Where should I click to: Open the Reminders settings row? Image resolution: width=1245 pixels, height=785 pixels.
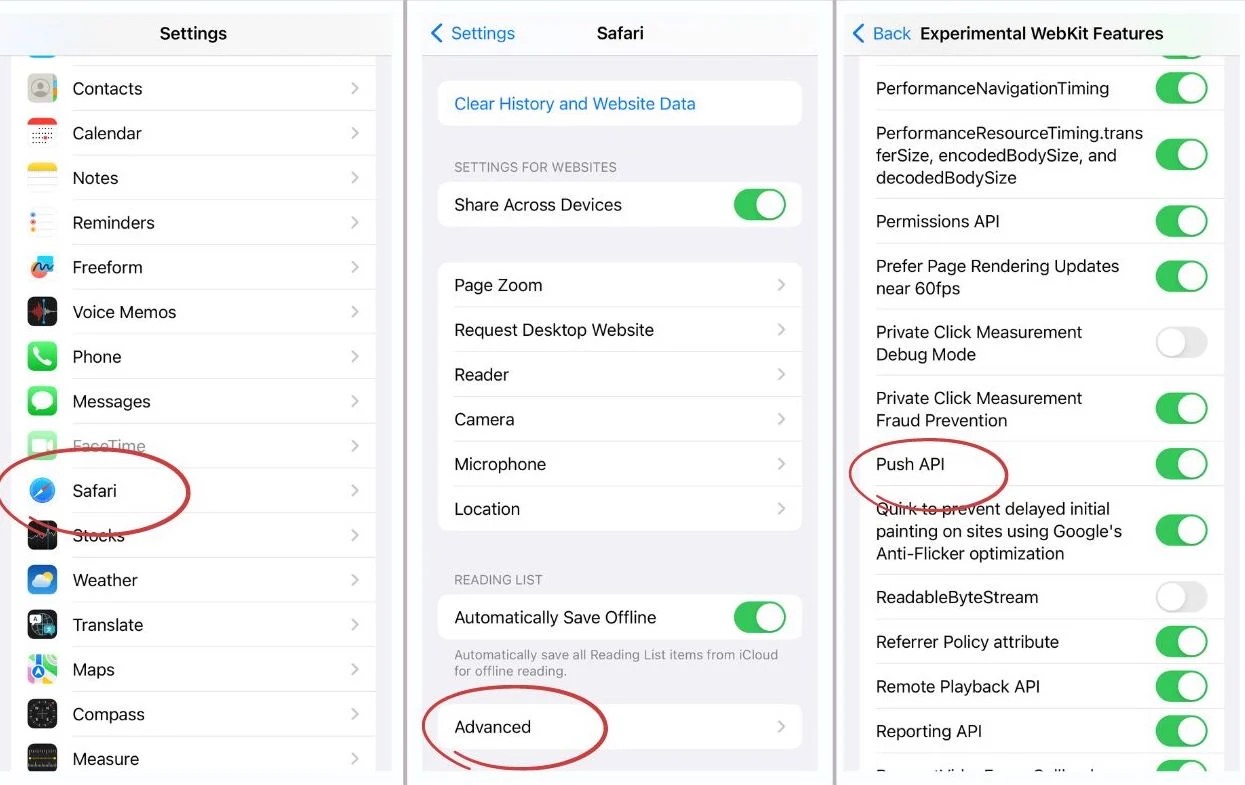(x=194, y=222)
